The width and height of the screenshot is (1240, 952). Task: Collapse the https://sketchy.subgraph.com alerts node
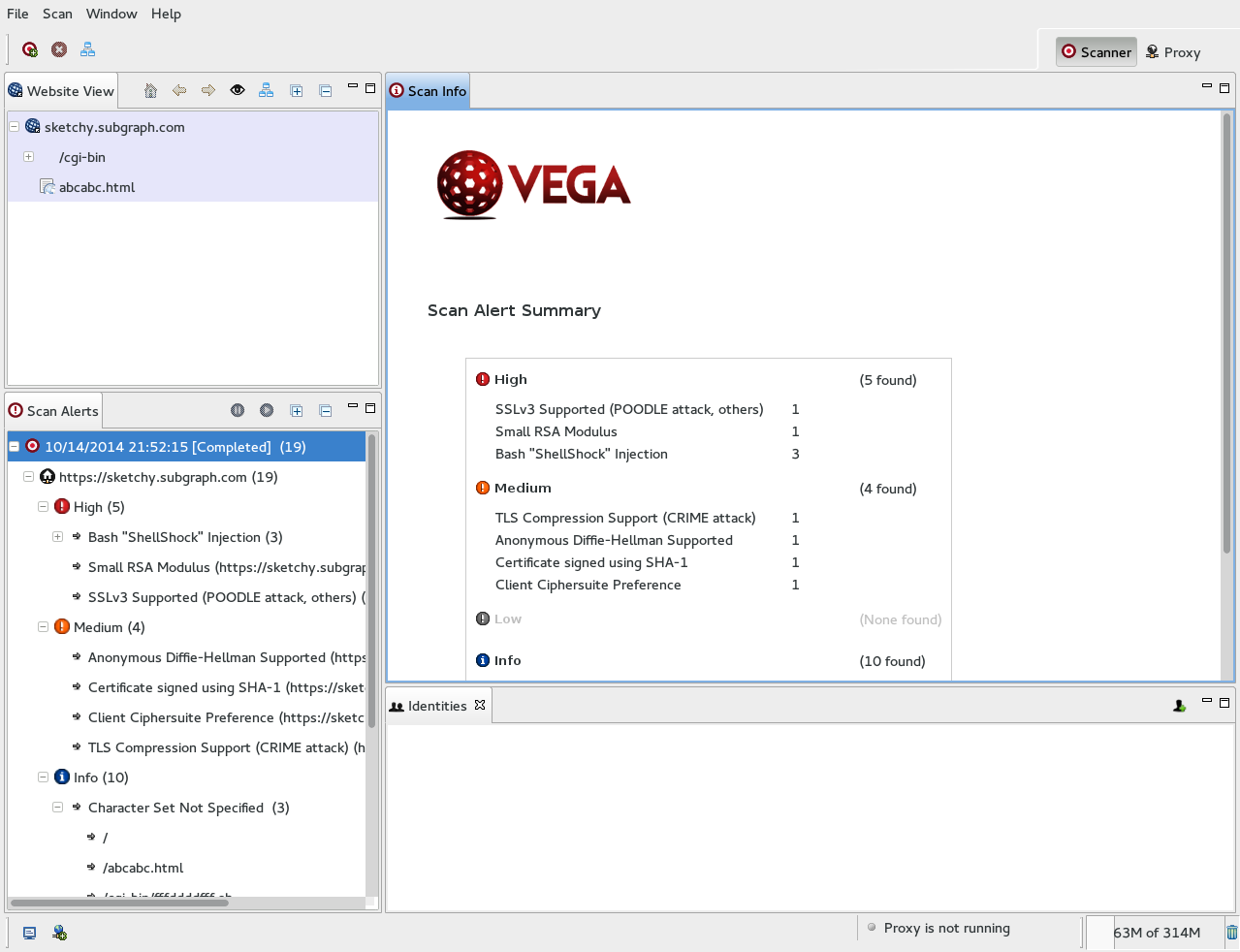click(x=28, y=476)
